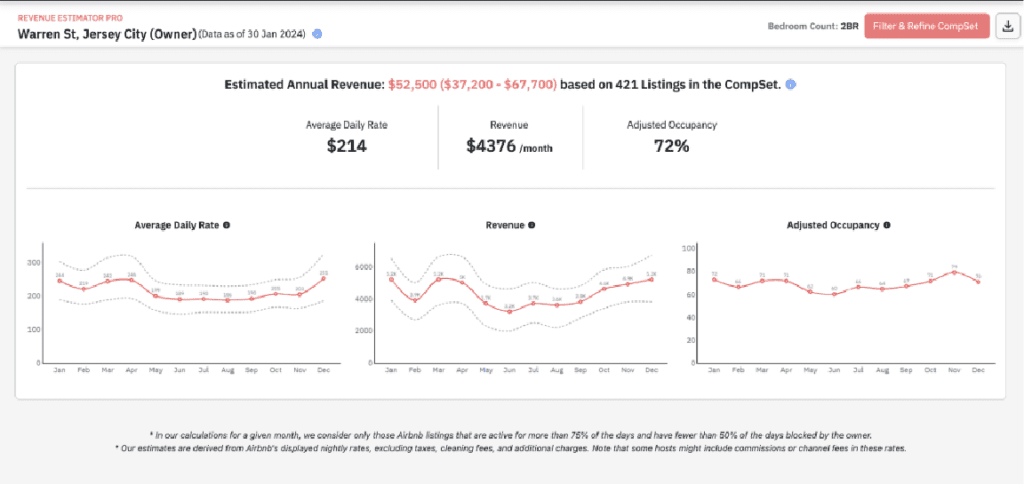The height and width of the screenshot is (484, 1024).
Task: Open Adjusted Occupancy chart info icon
Action: 886,225
